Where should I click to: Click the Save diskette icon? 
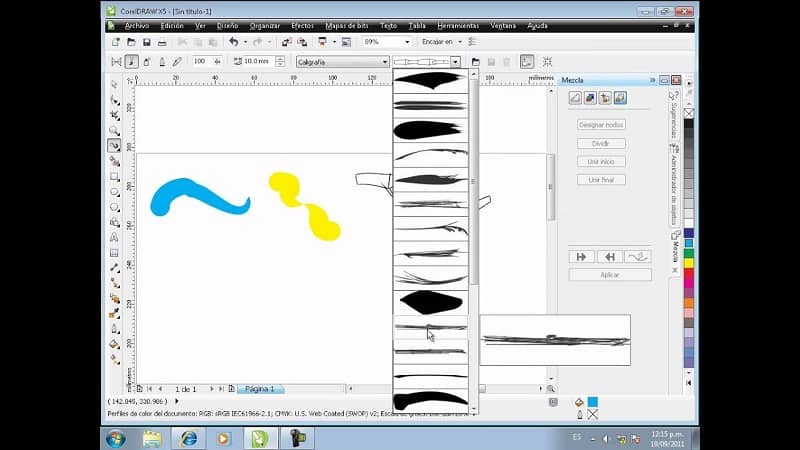pos(146,42)
